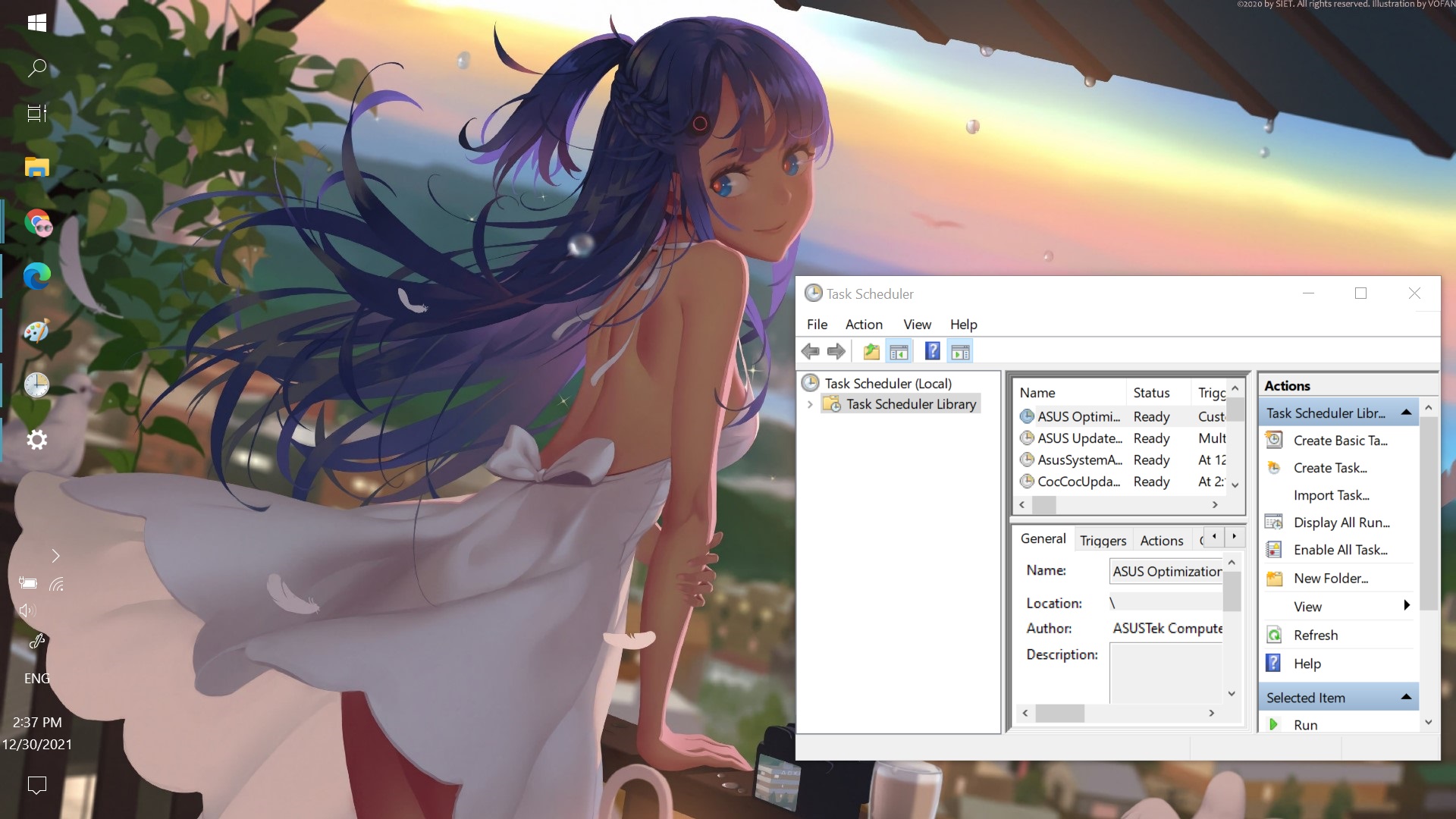This screenshot has height=819, width=1456.
Task: Select the ASUS Optimization task row
Action: 1121,416
